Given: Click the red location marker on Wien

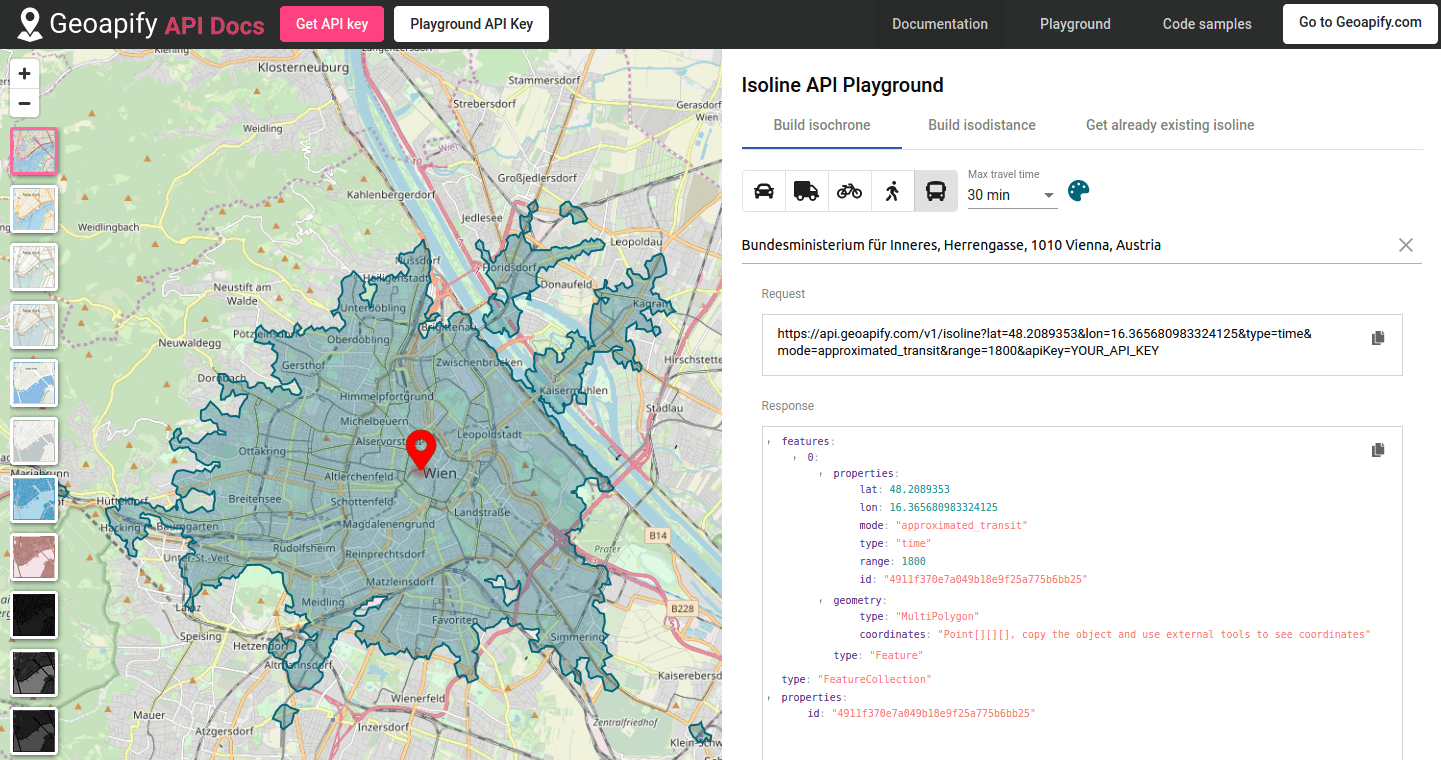Looking at the screenshot, I should tap(422, 450).
